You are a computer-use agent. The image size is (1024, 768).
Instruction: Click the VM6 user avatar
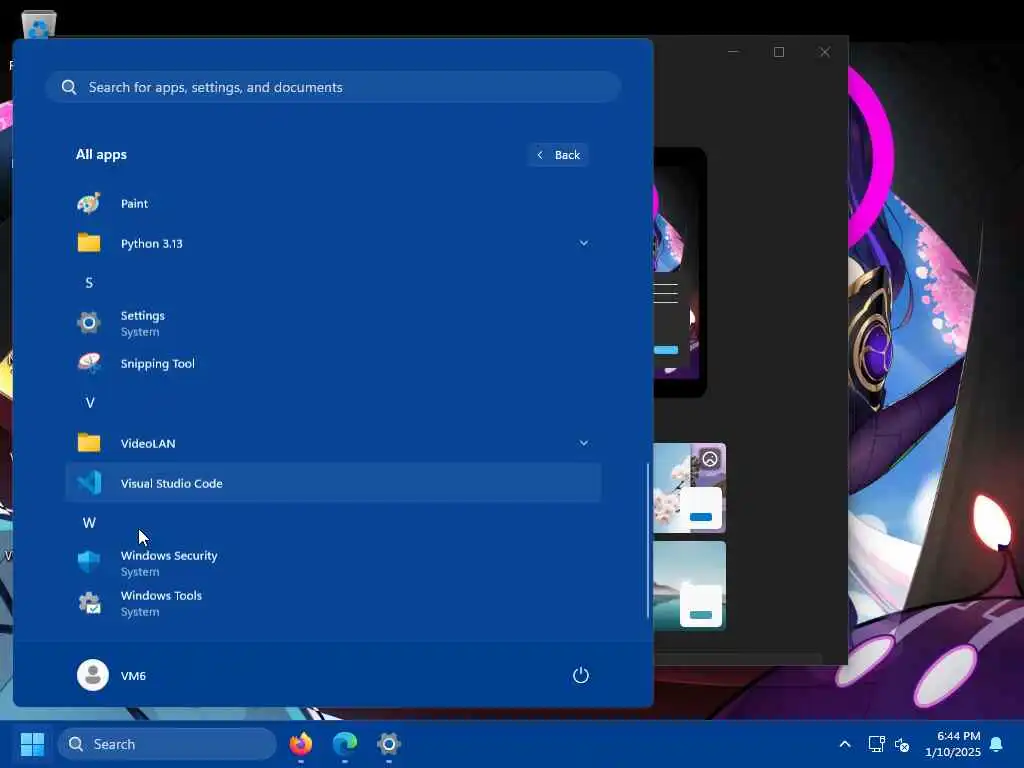click(93, 675)
